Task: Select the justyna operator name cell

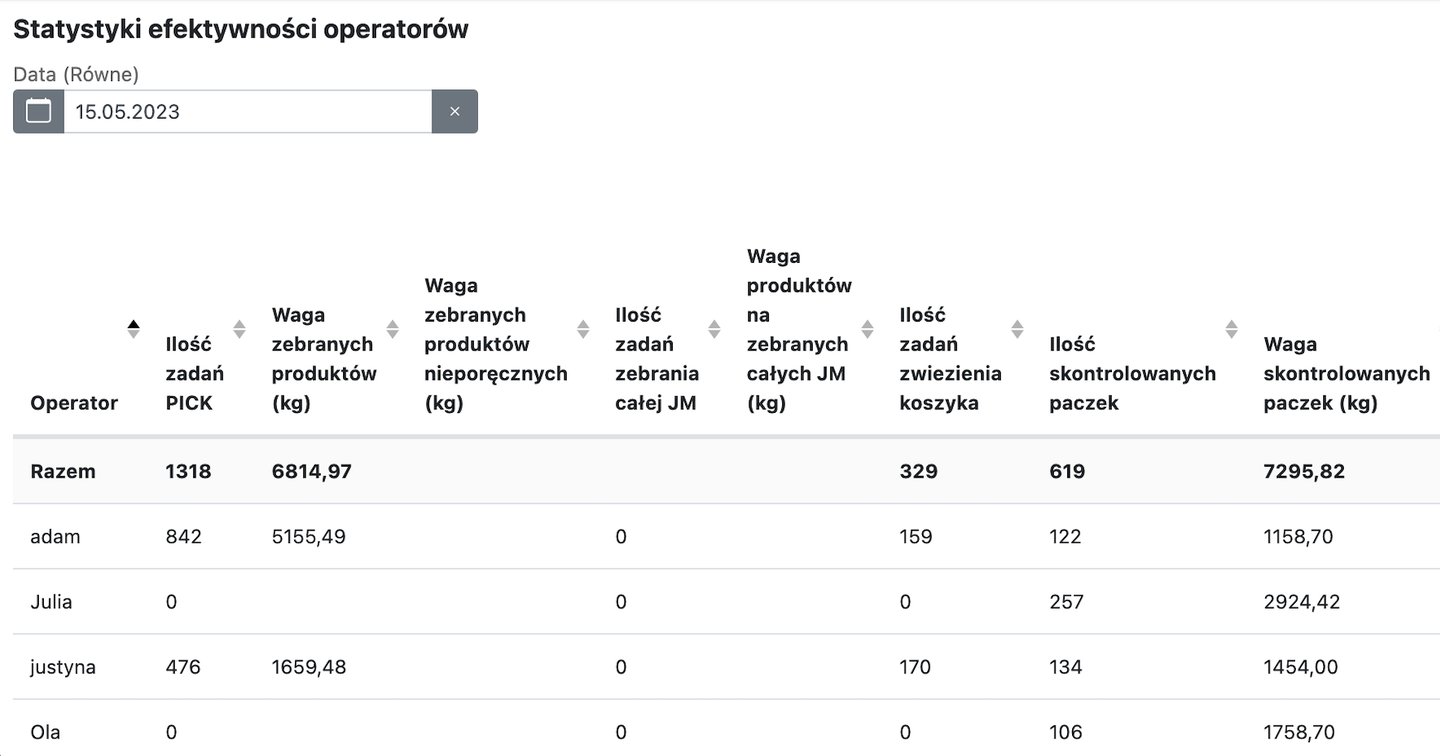Action: click(x=63, y=667)
